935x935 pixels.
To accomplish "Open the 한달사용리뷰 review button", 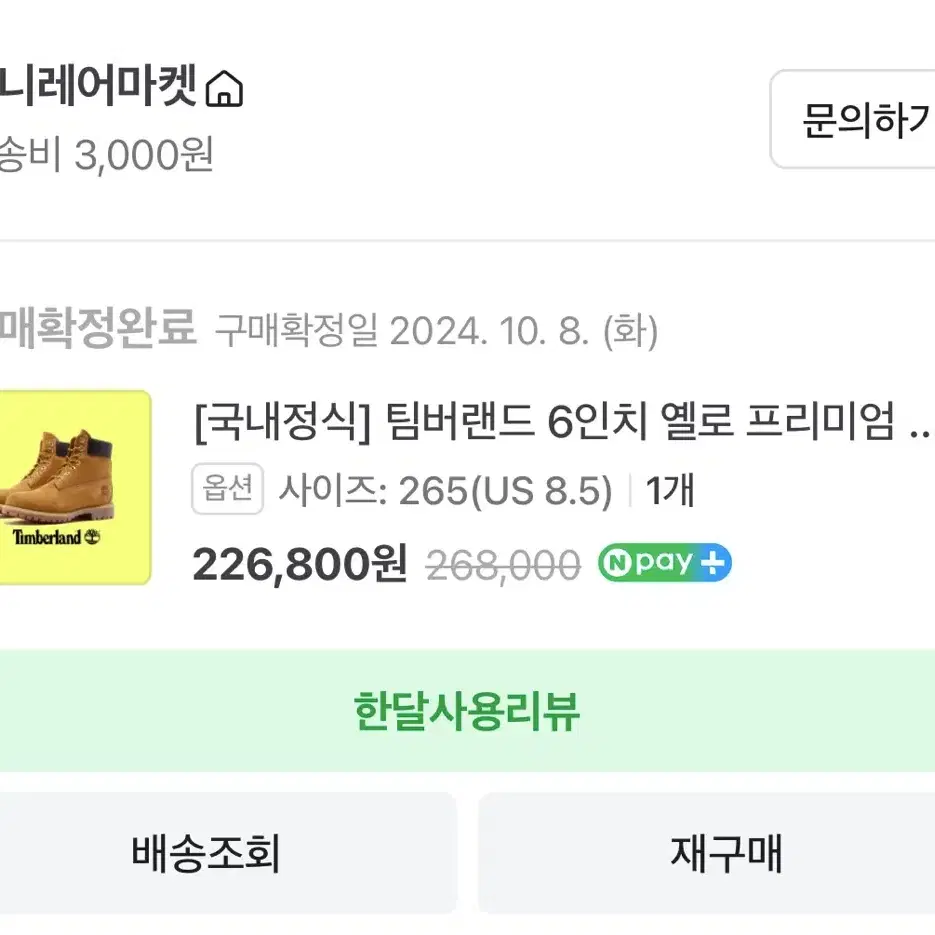I will 468,711.
